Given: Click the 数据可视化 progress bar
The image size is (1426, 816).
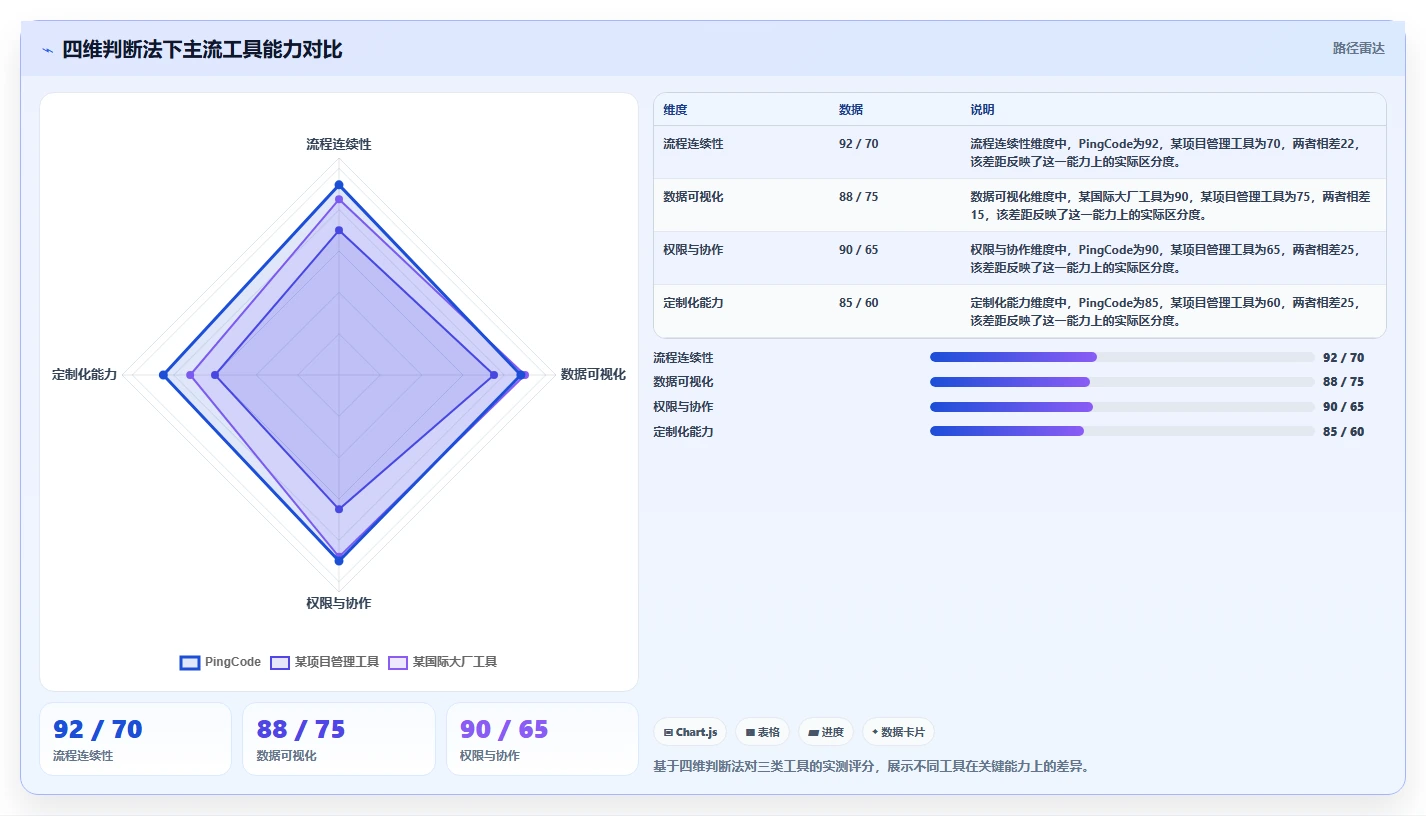Looking at the screenshot, I should pos(1122,382).
